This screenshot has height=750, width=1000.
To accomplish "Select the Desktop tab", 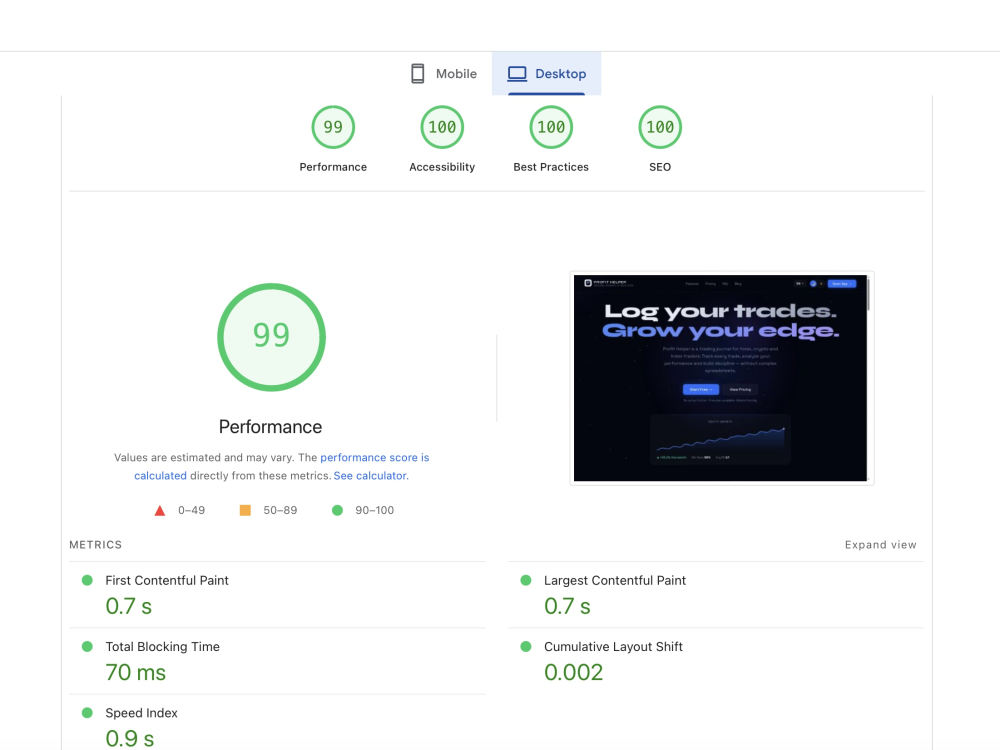I will click(x=547, y=73).
